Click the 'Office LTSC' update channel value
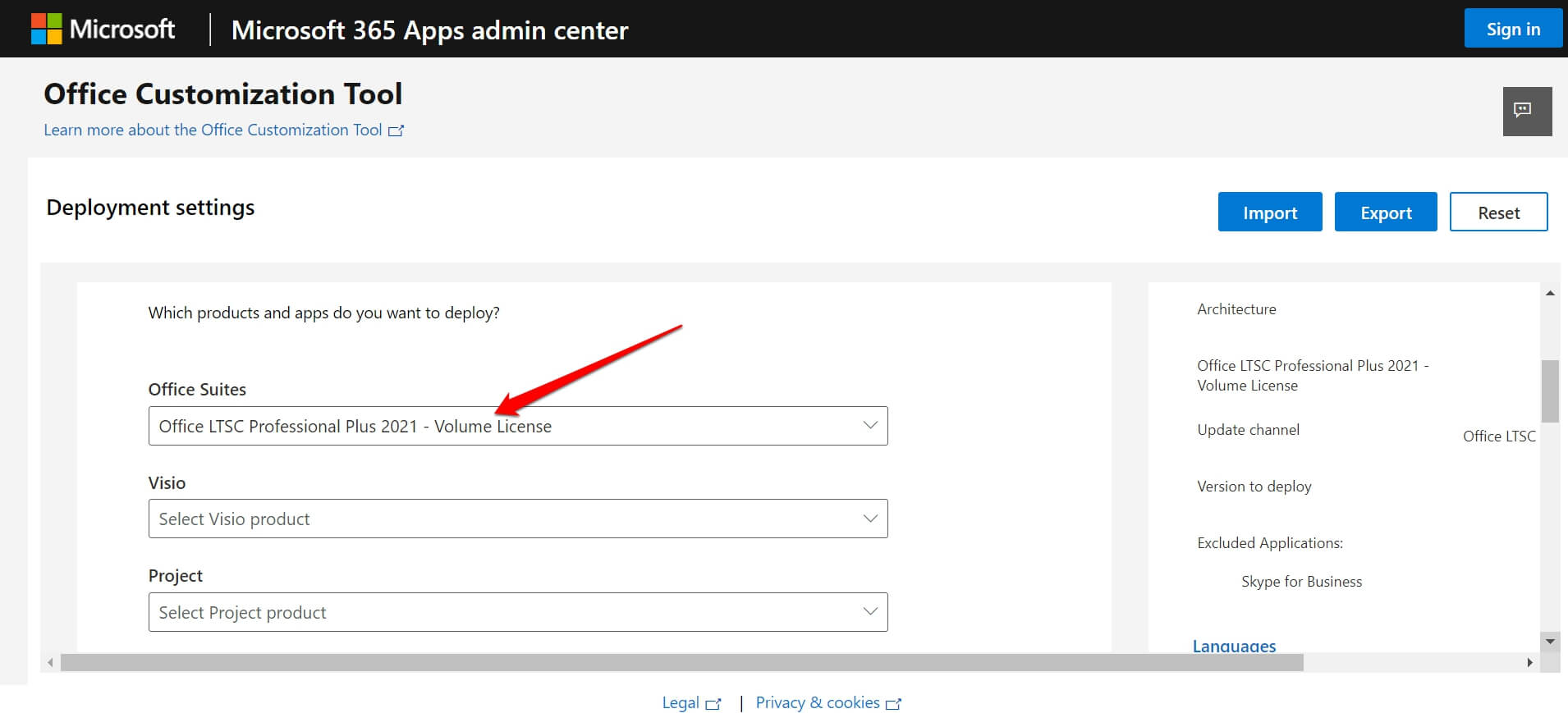 pyautogui.click(x=1499, y=436)
